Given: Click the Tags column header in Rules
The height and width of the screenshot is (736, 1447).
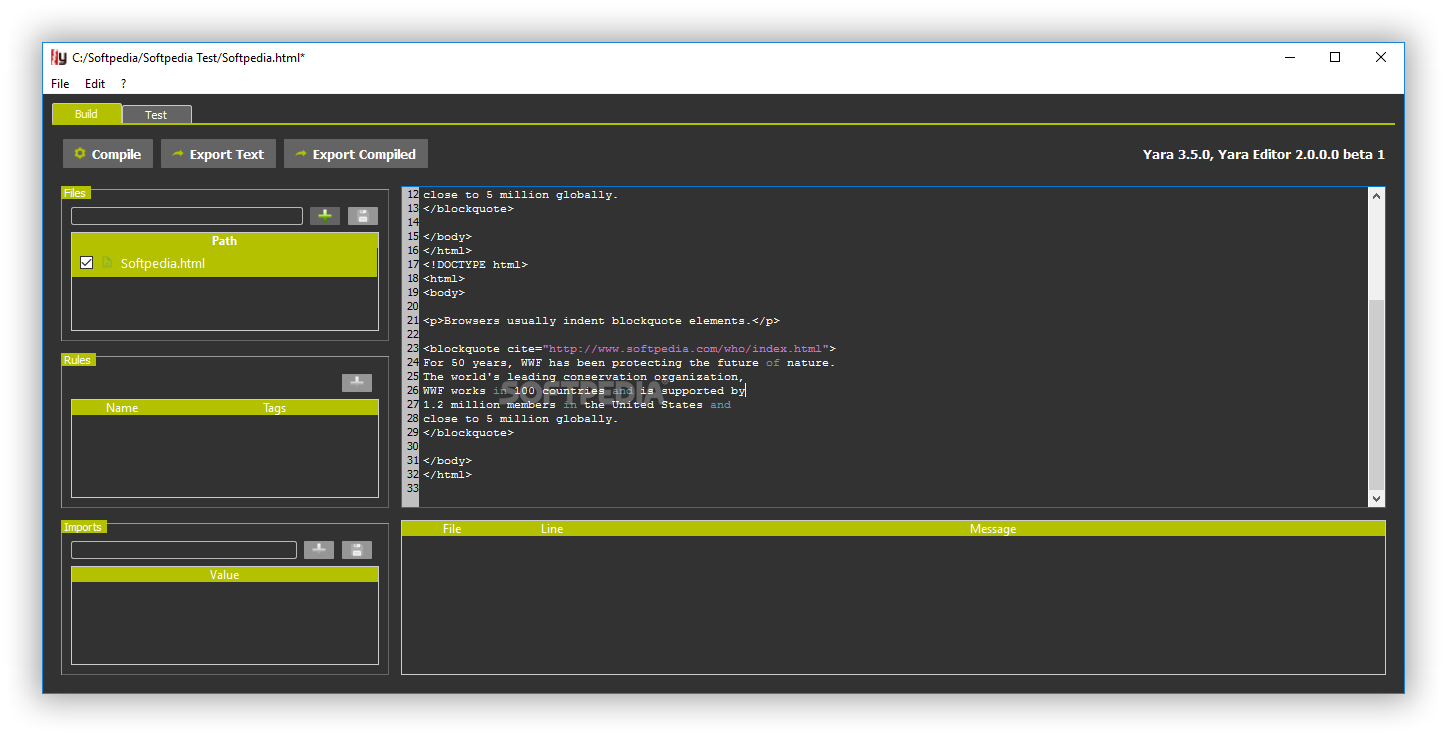Looking at the screenshot, I should [275, 407].
